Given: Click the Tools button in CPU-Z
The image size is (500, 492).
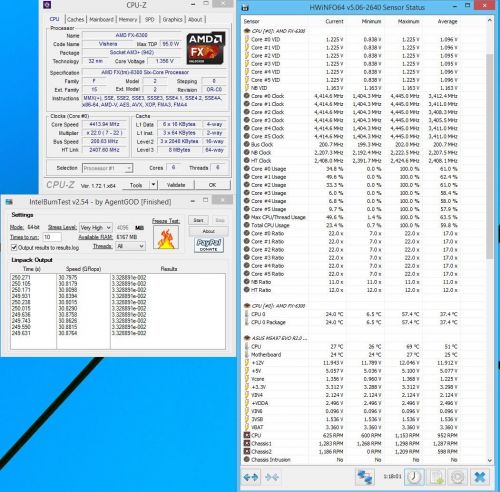Looking at the screenshot, I should (x=136, y=185).
